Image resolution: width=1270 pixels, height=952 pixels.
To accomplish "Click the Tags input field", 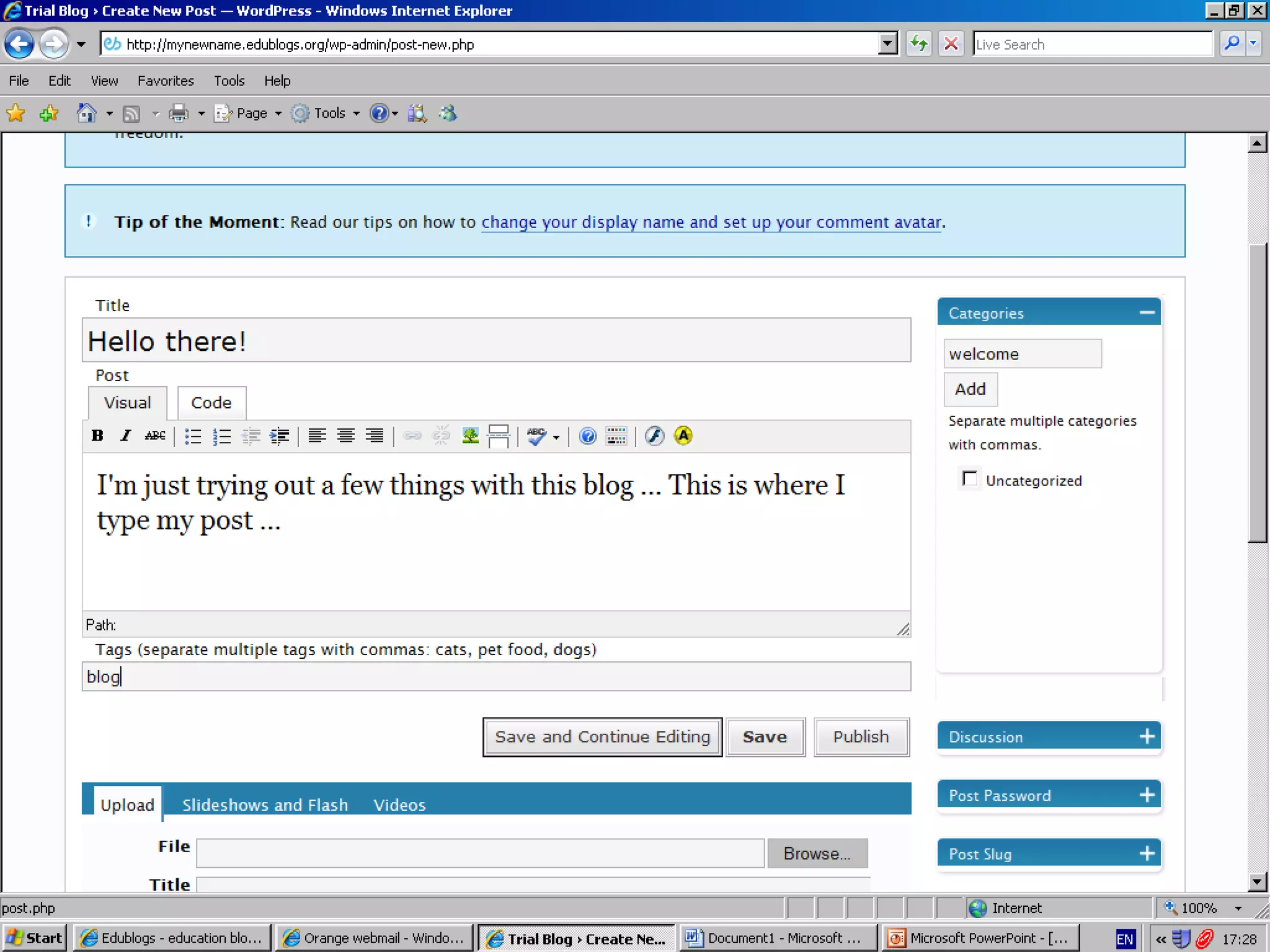I will point(496,677).
